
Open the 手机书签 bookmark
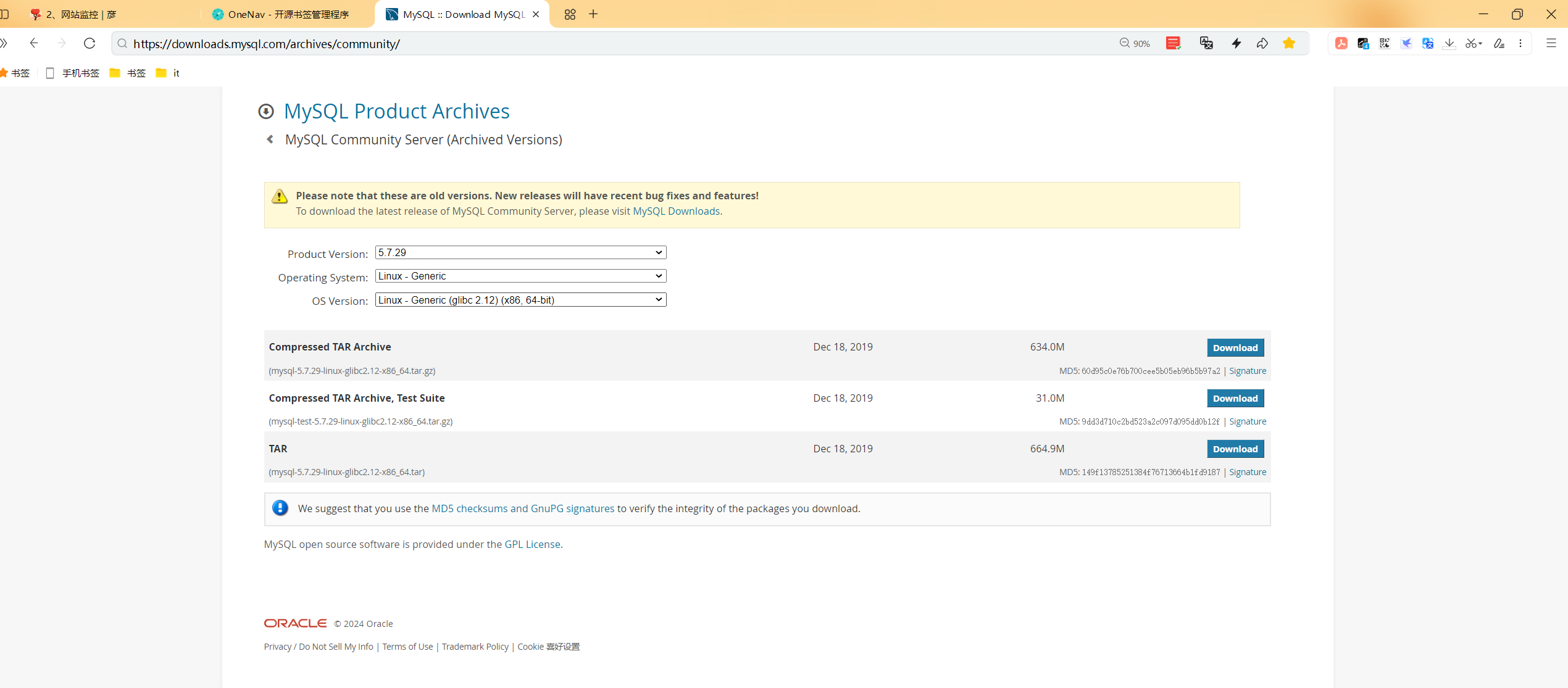click(x=73, y=73)
